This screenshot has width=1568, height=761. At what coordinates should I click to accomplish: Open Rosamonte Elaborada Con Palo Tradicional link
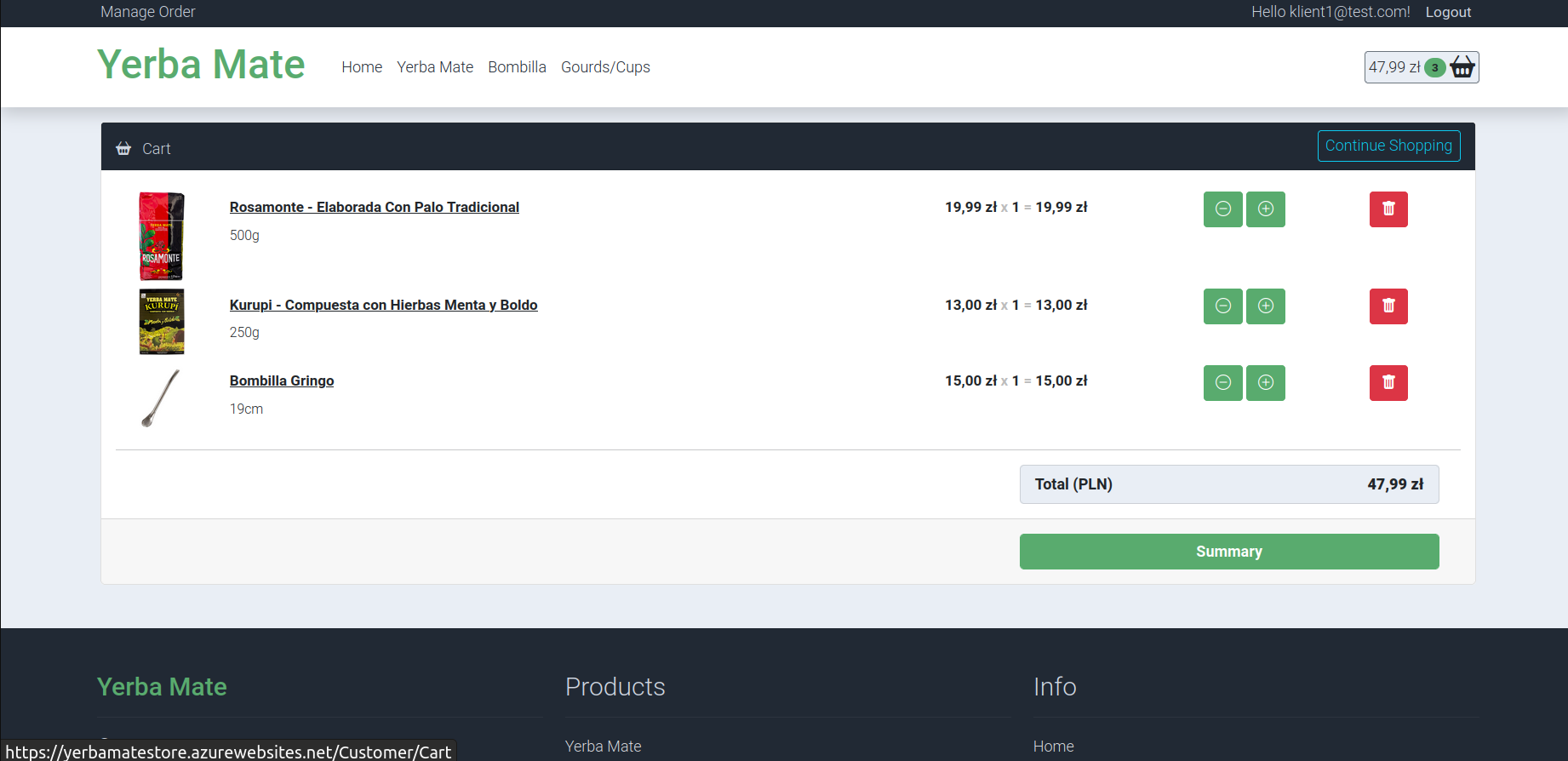[x=374, y=208]
